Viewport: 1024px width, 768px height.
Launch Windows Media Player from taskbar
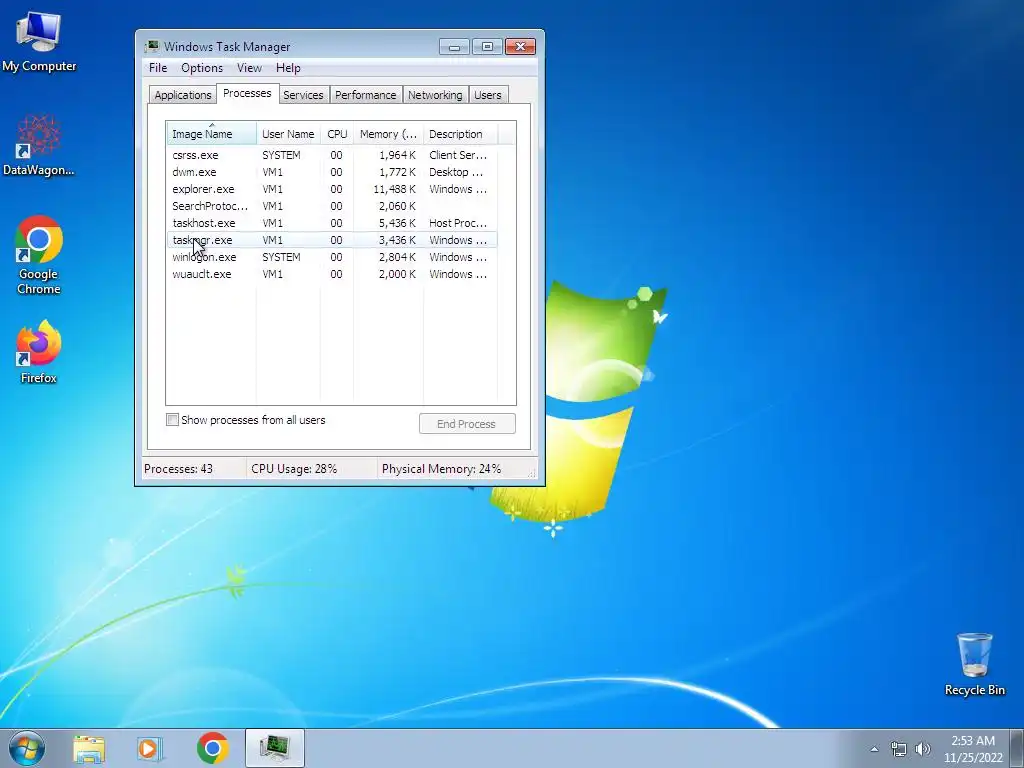pyautogui.click(x=149, y=748)
